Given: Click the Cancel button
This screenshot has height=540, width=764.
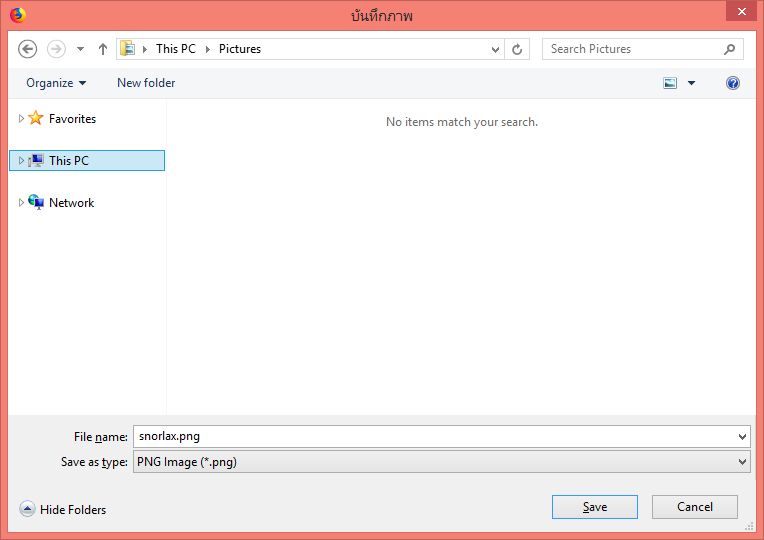Looking at the screenshot, I should click(694, 507).
